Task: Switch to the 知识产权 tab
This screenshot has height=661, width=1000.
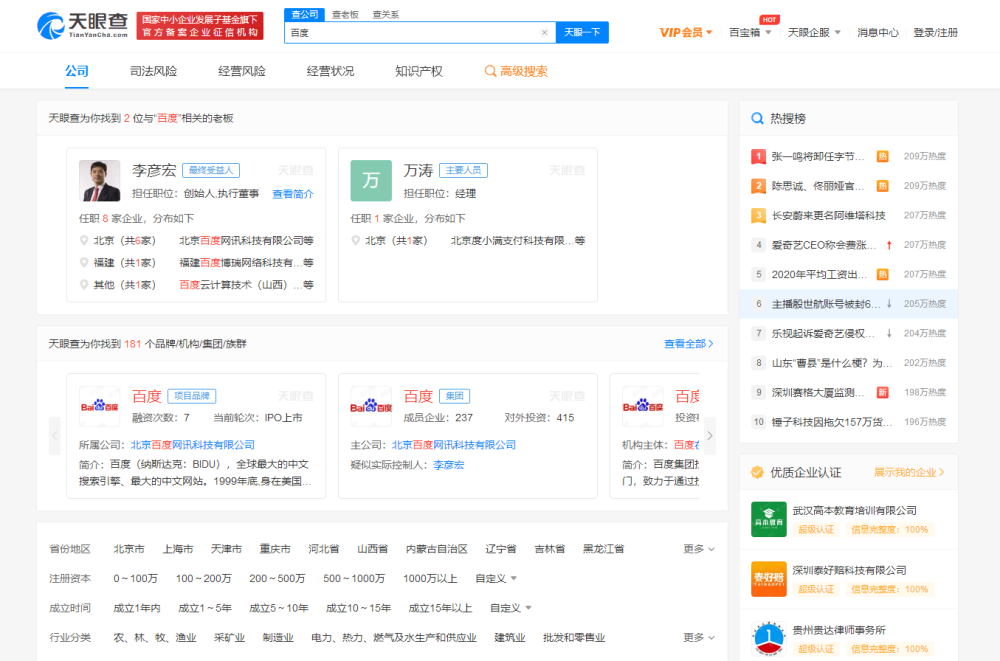Action: [x=418, y=72]
